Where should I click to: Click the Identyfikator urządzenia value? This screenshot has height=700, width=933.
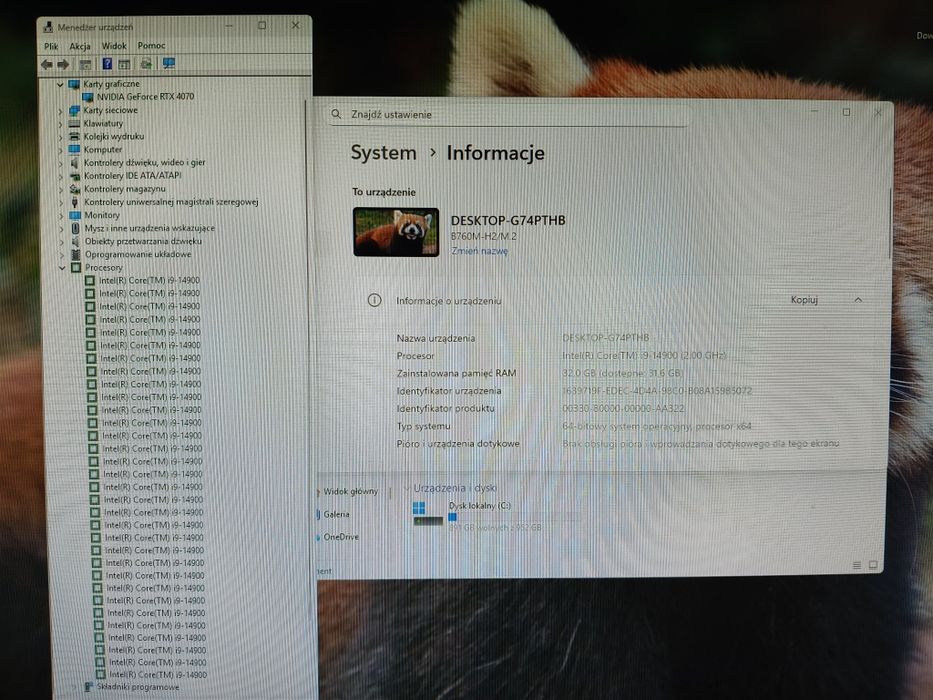coord(657,390)
